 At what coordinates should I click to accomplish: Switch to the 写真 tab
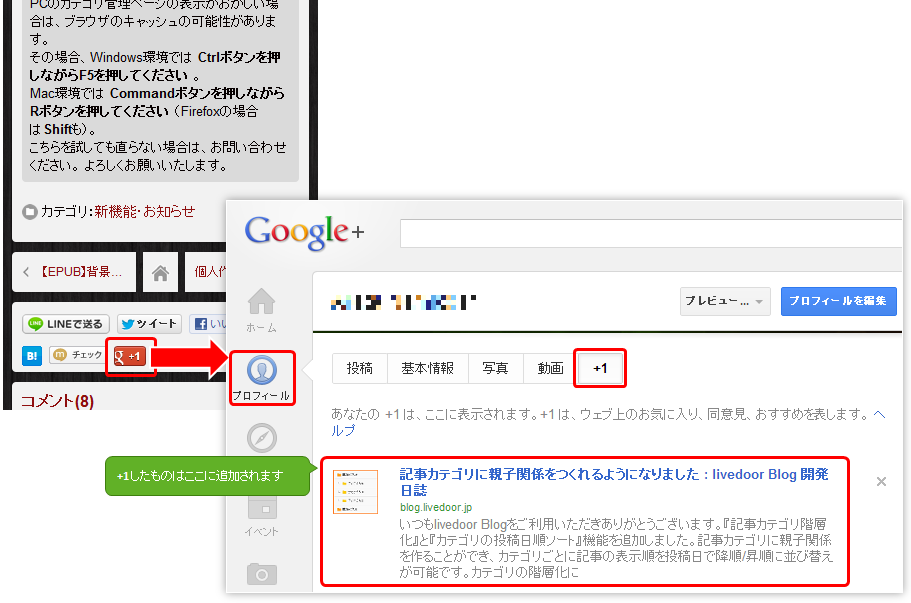tap(496, 368)
